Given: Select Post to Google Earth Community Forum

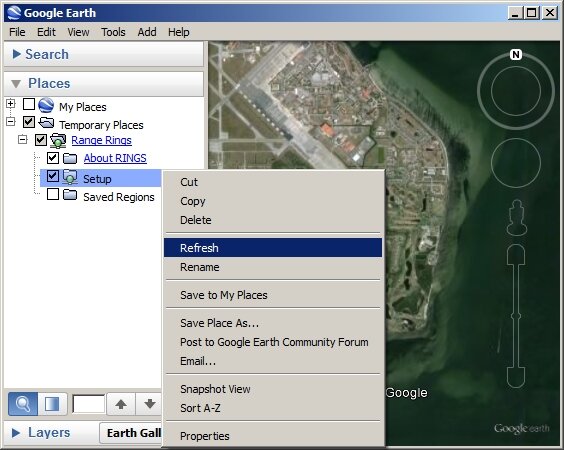Looking at the screenshot, I should coord(273,342).
